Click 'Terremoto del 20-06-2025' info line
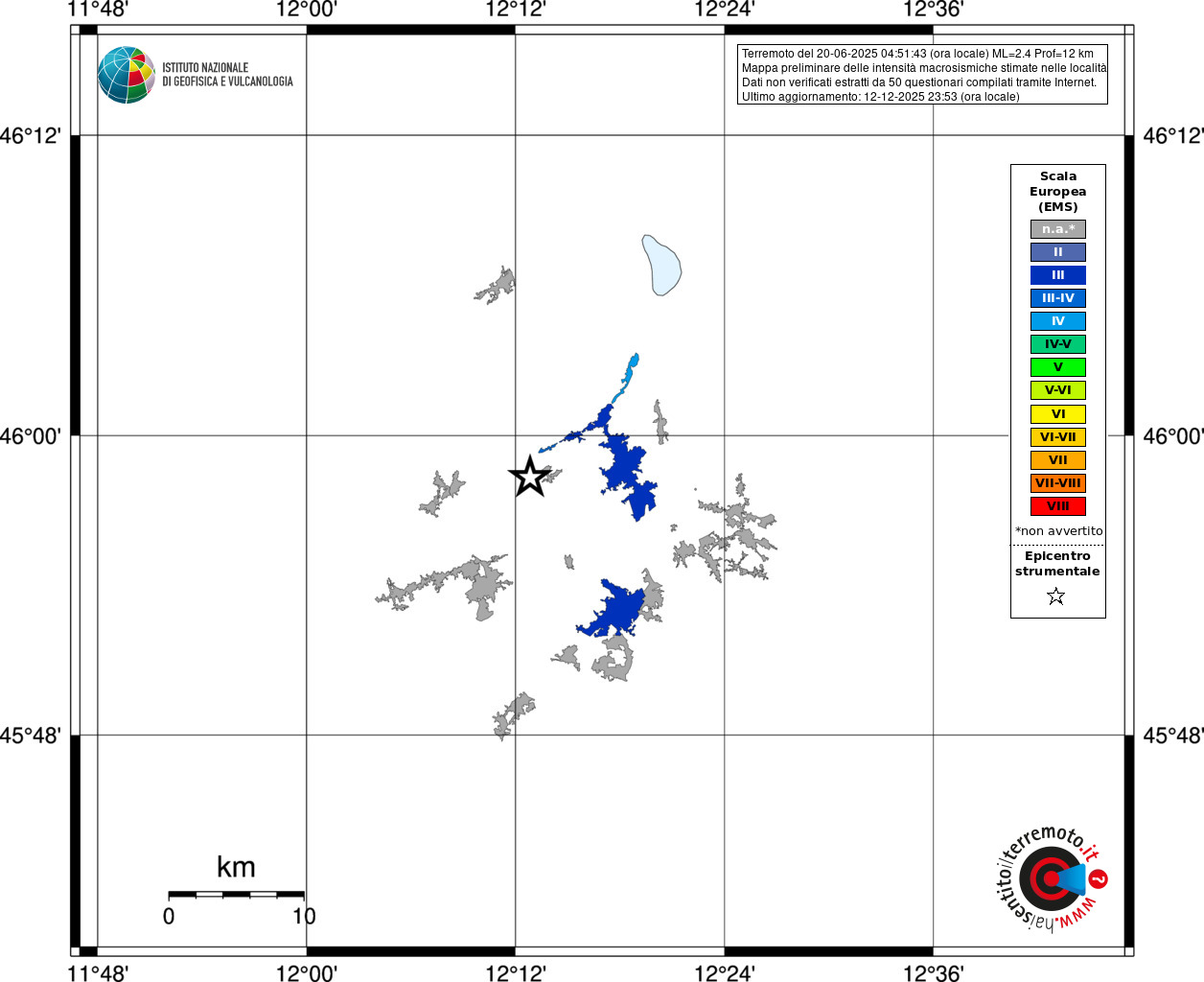1204x982 pixels. [917, 54]
